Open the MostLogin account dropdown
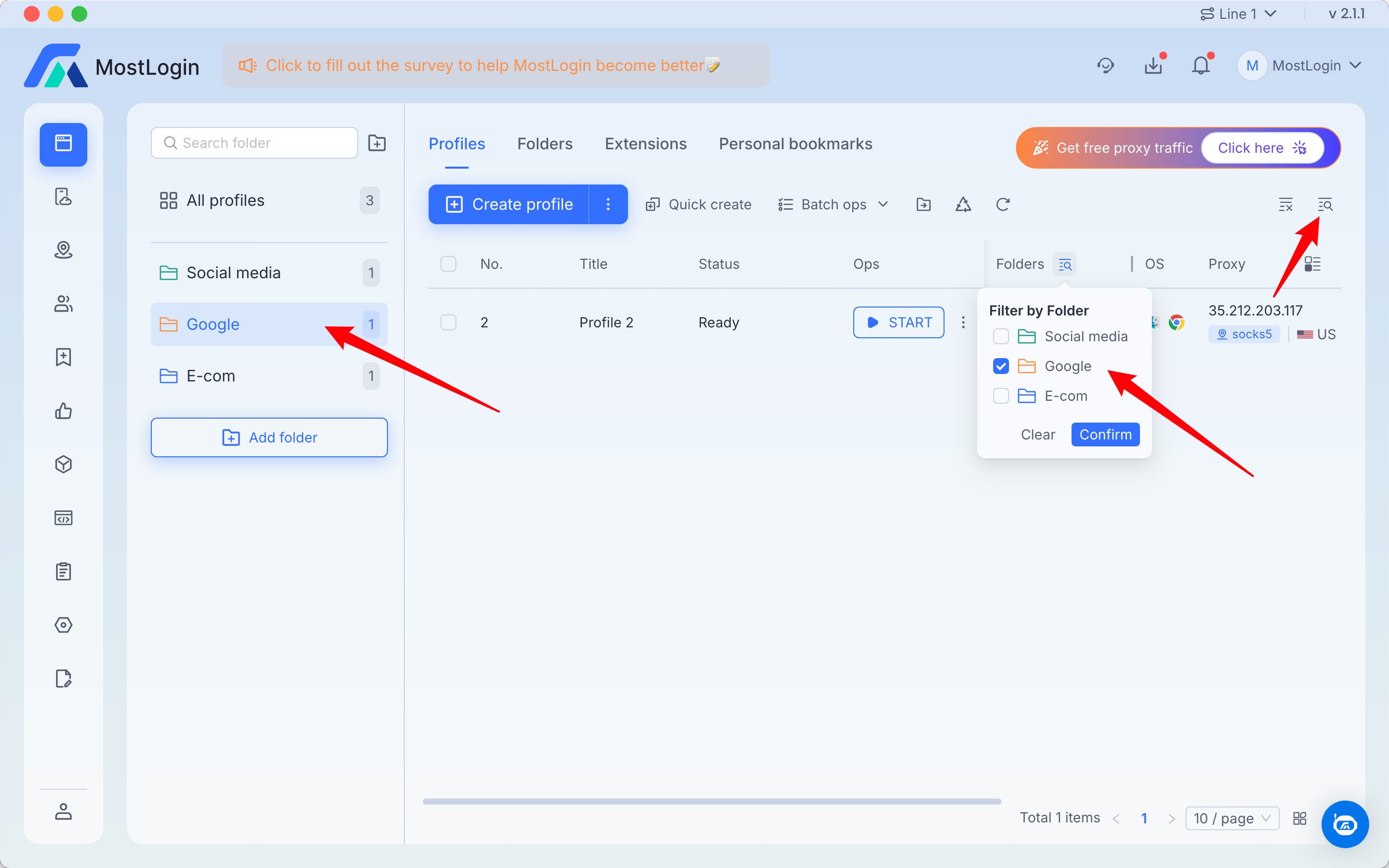 (x=1300, y=65)
